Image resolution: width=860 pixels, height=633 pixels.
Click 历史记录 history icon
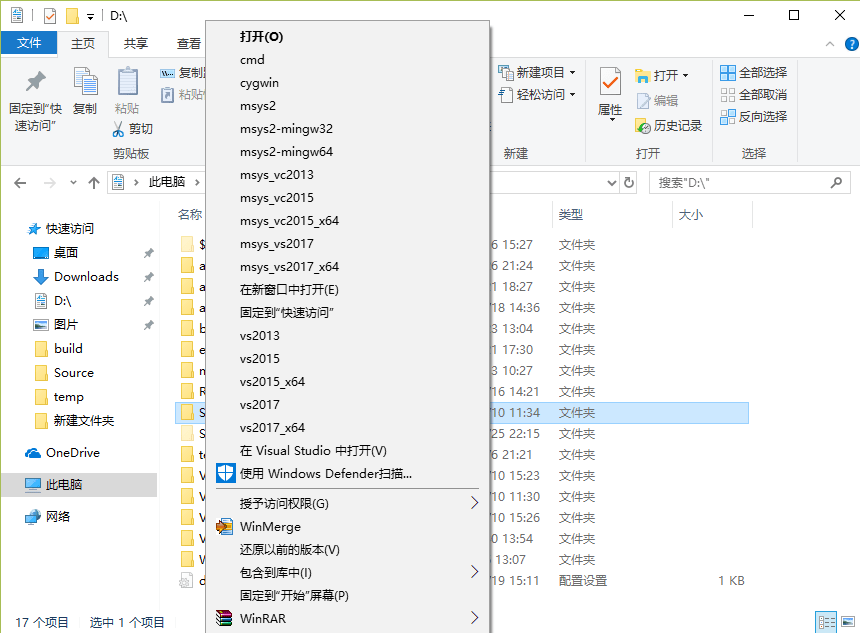pyautogui.click(x=643, y=126)
